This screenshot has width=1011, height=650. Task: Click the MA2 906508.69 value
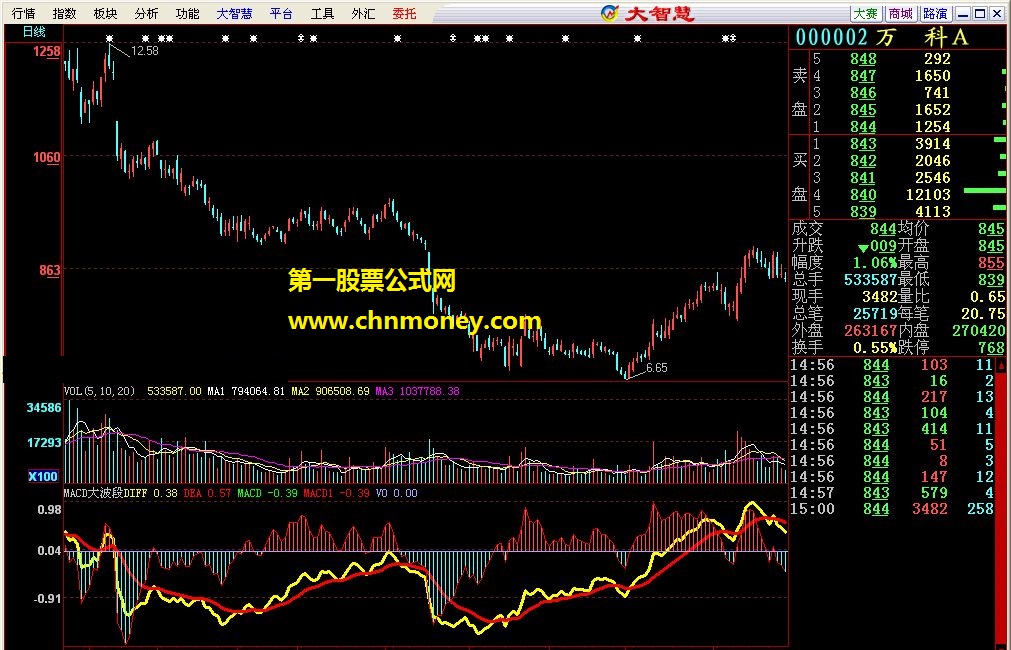coord(330,391)
